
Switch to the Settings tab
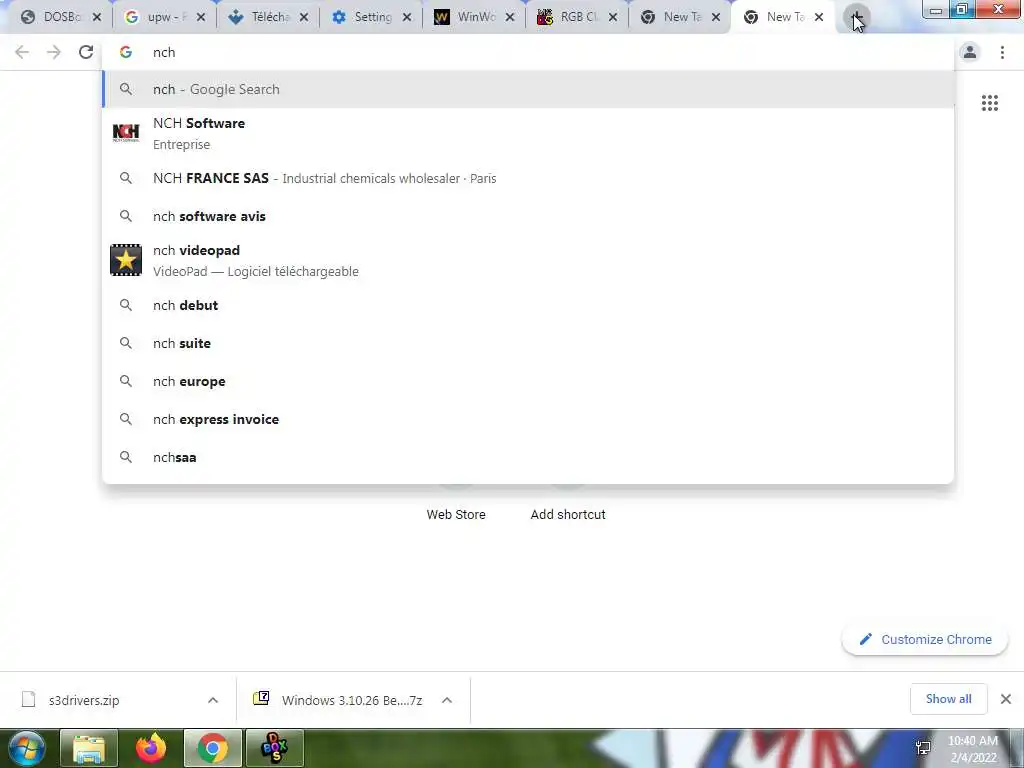pos(366,17)
